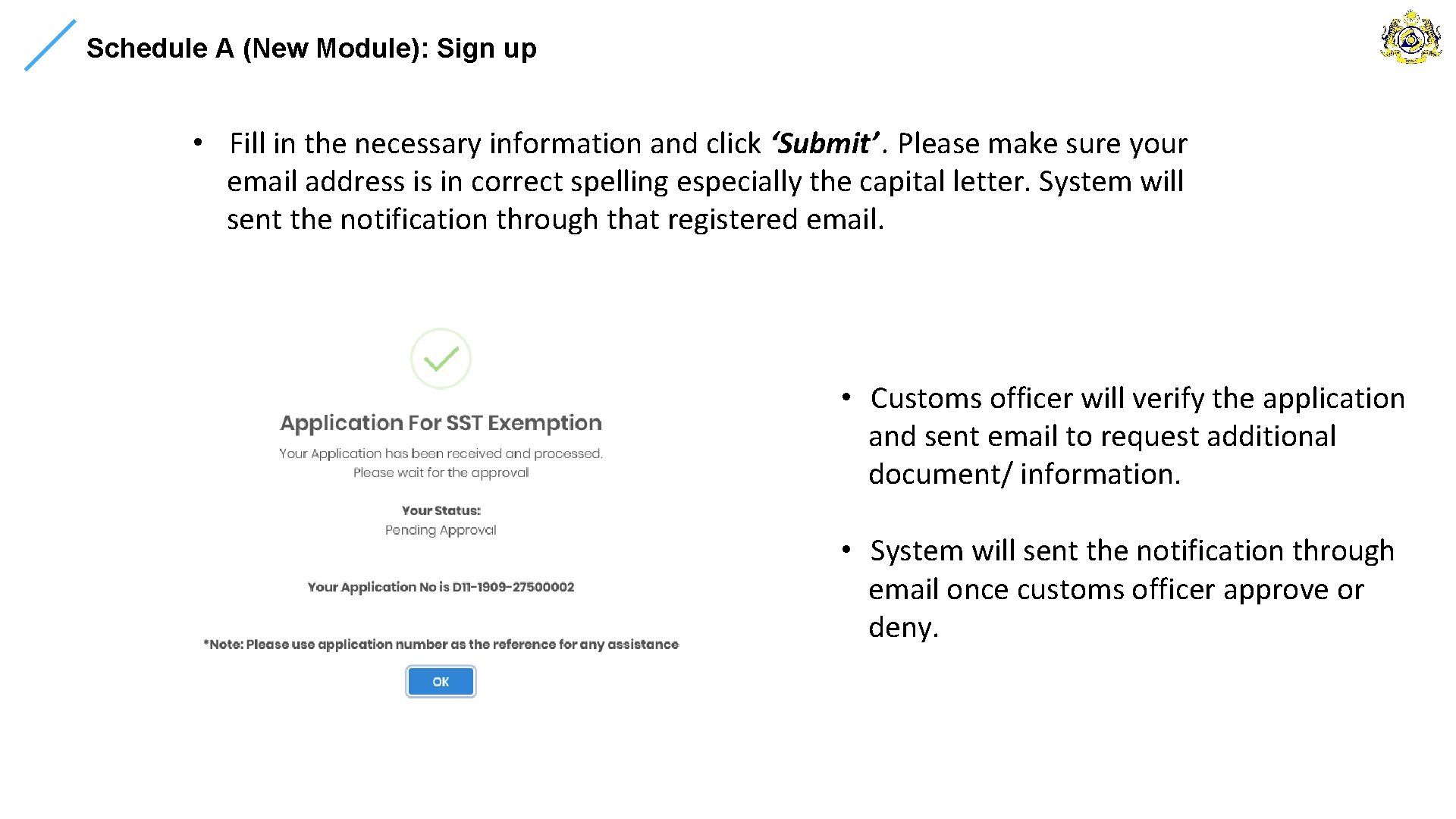This screenshot has height=819, width=1456.
Task: Click application number D11-1909-27500002 line
Action: (441, 587)
